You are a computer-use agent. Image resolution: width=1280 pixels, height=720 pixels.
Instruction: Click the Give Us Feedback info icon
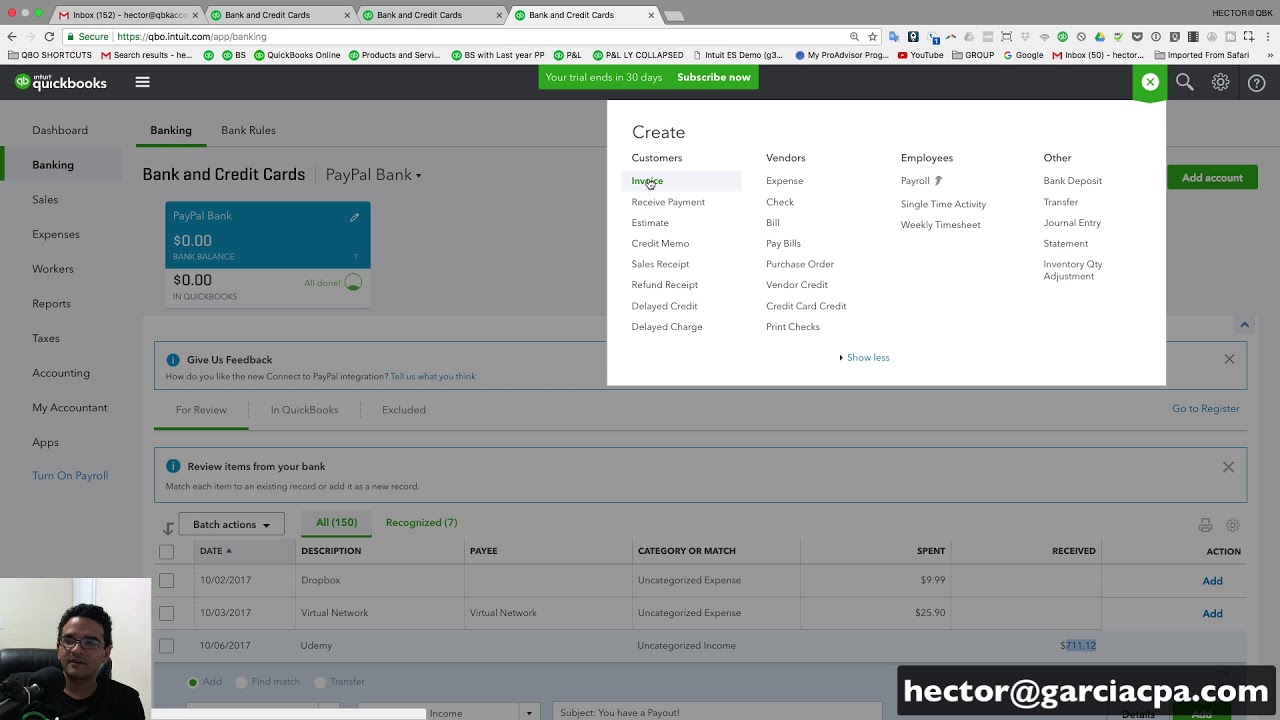click(173, 360)
